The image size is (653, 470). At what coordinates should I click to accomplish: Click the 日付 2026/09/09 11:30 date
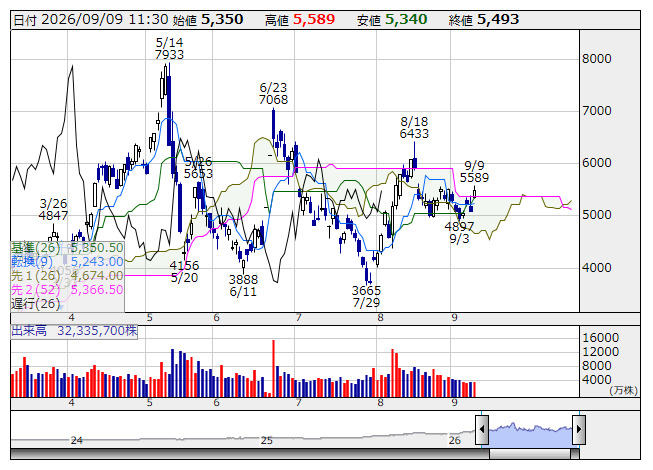91,20
